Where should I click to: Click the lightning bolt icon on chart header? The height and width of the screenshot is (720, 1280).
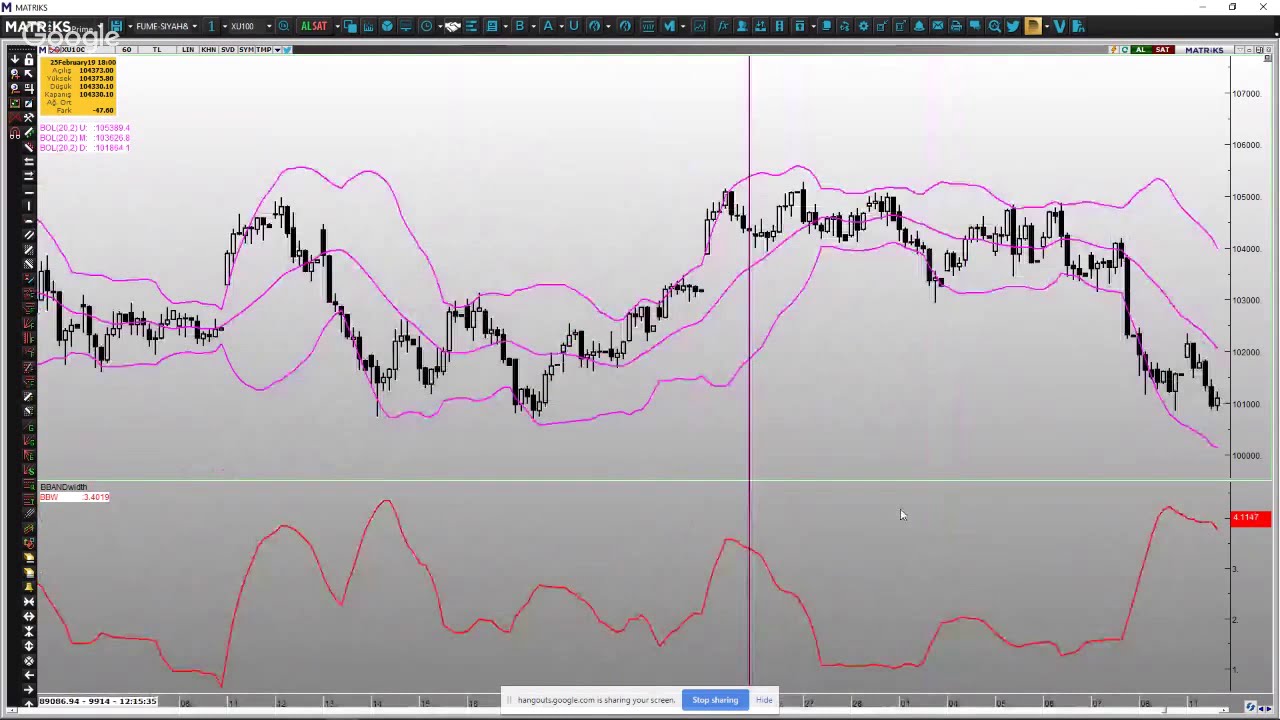[x=1113, y=49]
